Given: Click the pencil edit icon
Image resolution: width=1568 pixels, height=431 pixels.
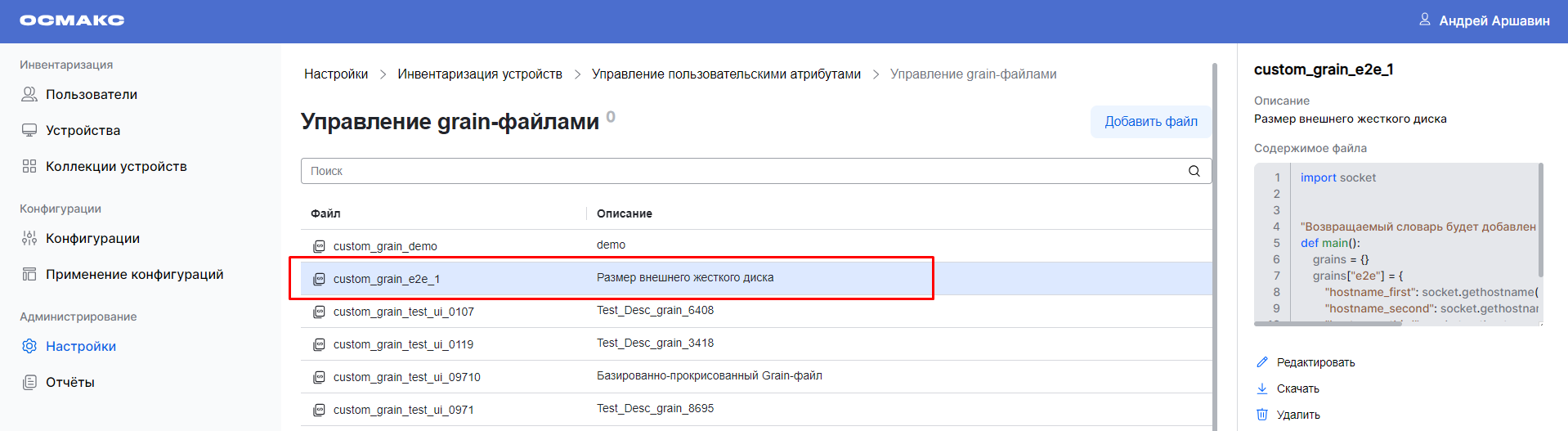Looking at the screenshot, I should tap(1262, 362).
